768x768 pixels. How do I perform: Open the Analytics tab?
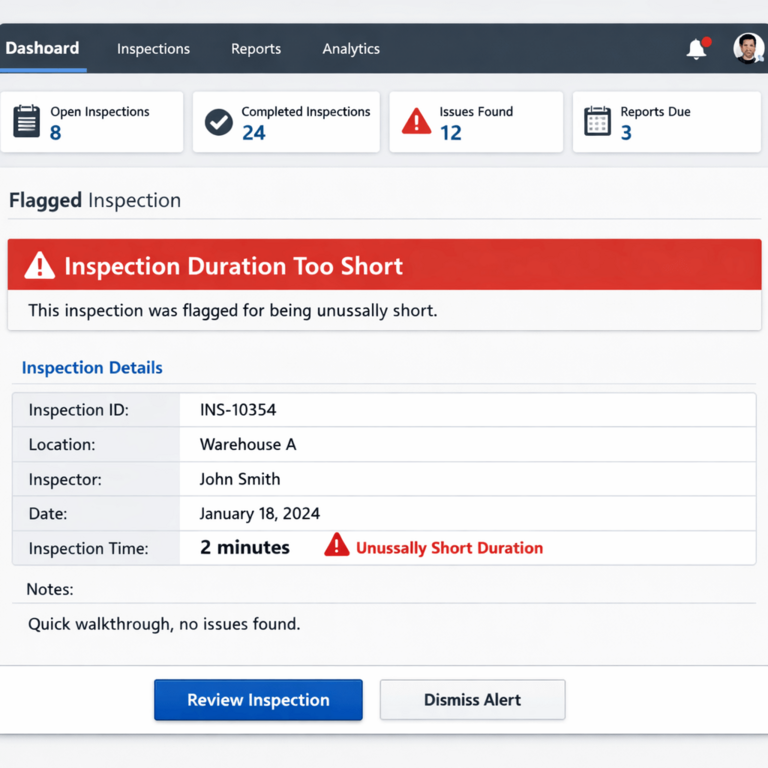(x=351, y=48)
